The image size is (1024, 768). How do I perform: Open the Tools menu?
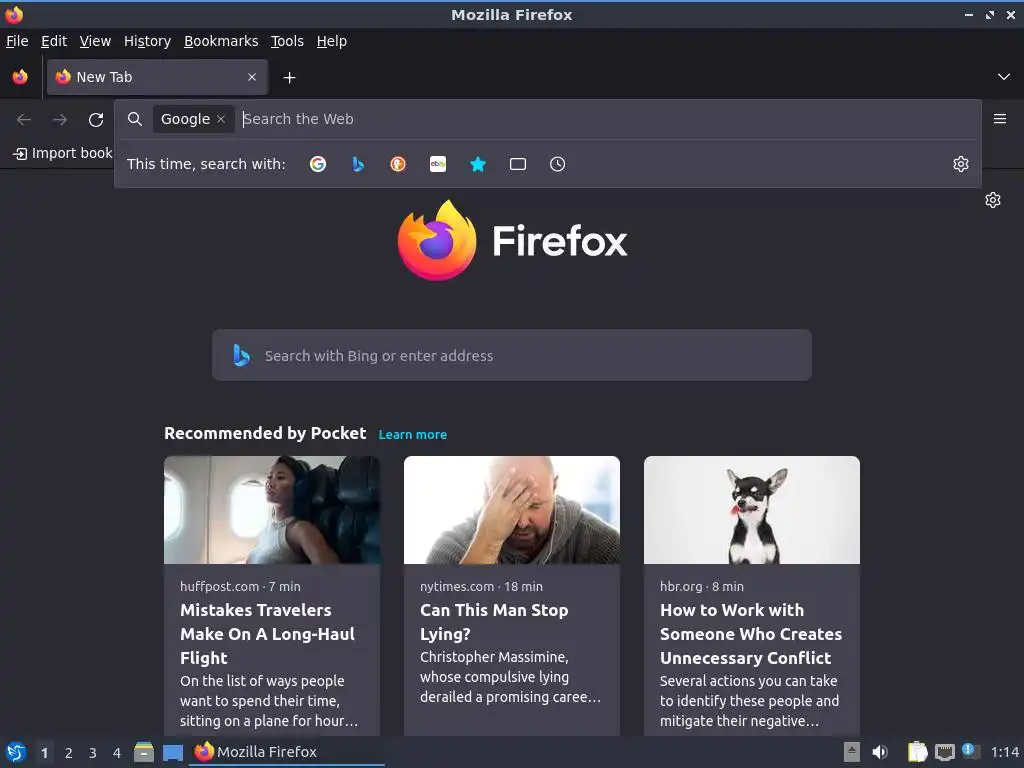(287, 41)
